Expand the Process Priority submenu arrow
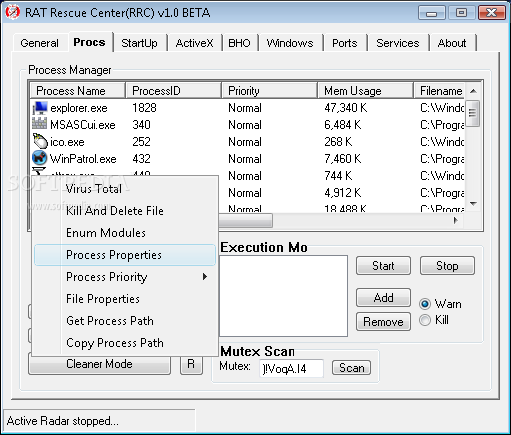 tap(205, 277)
